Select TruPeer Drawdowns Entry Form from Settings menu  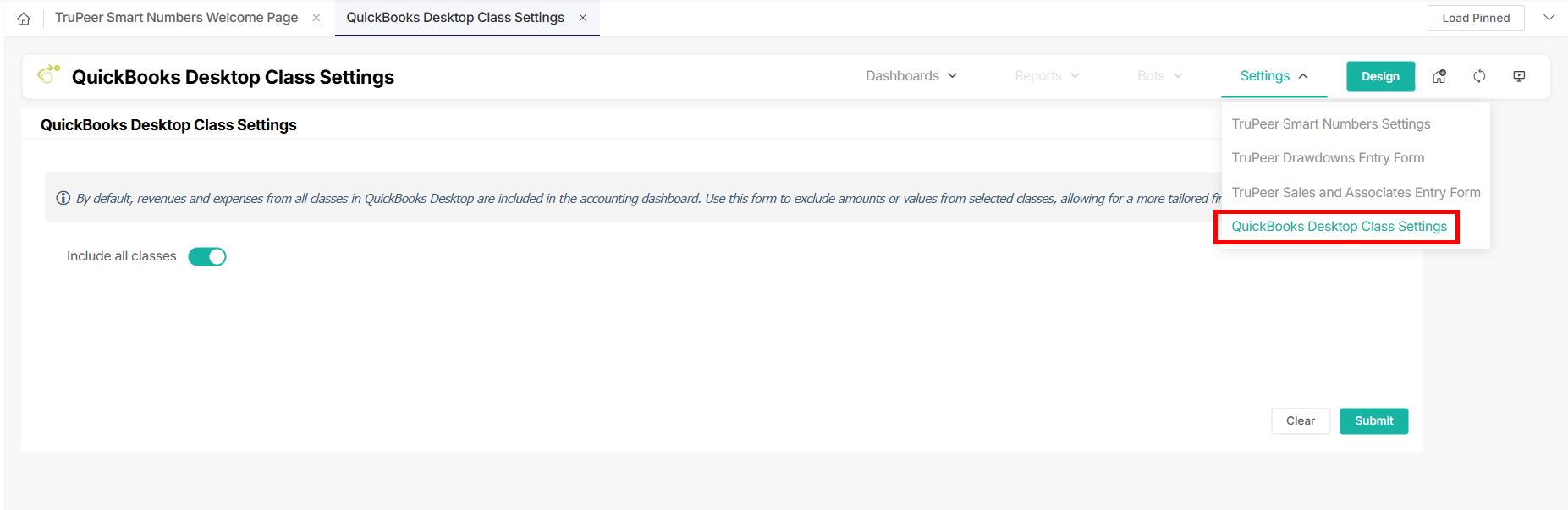(1329, 157)
